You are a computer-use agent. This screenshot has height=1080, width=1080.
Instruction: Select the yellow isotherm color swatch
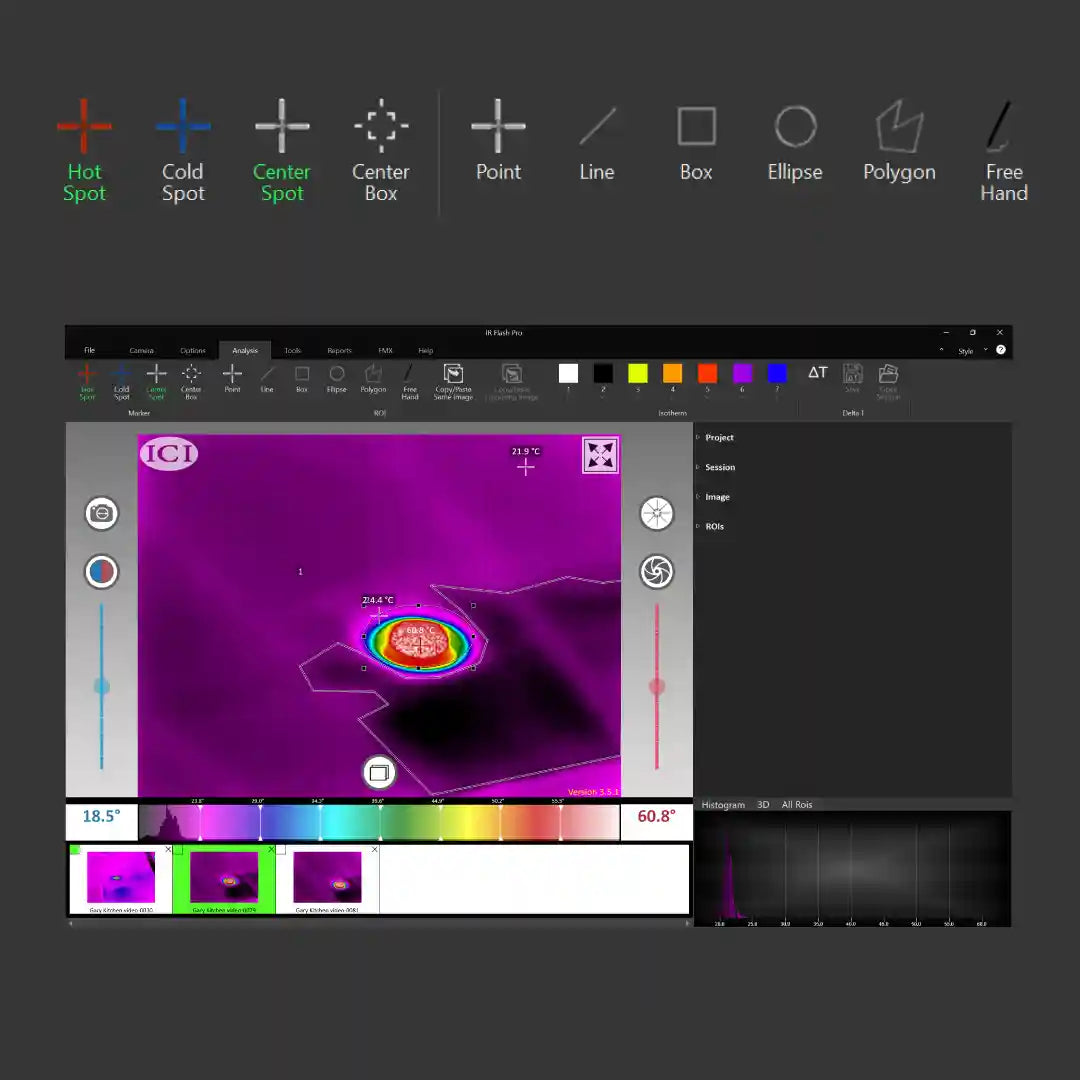638,373
